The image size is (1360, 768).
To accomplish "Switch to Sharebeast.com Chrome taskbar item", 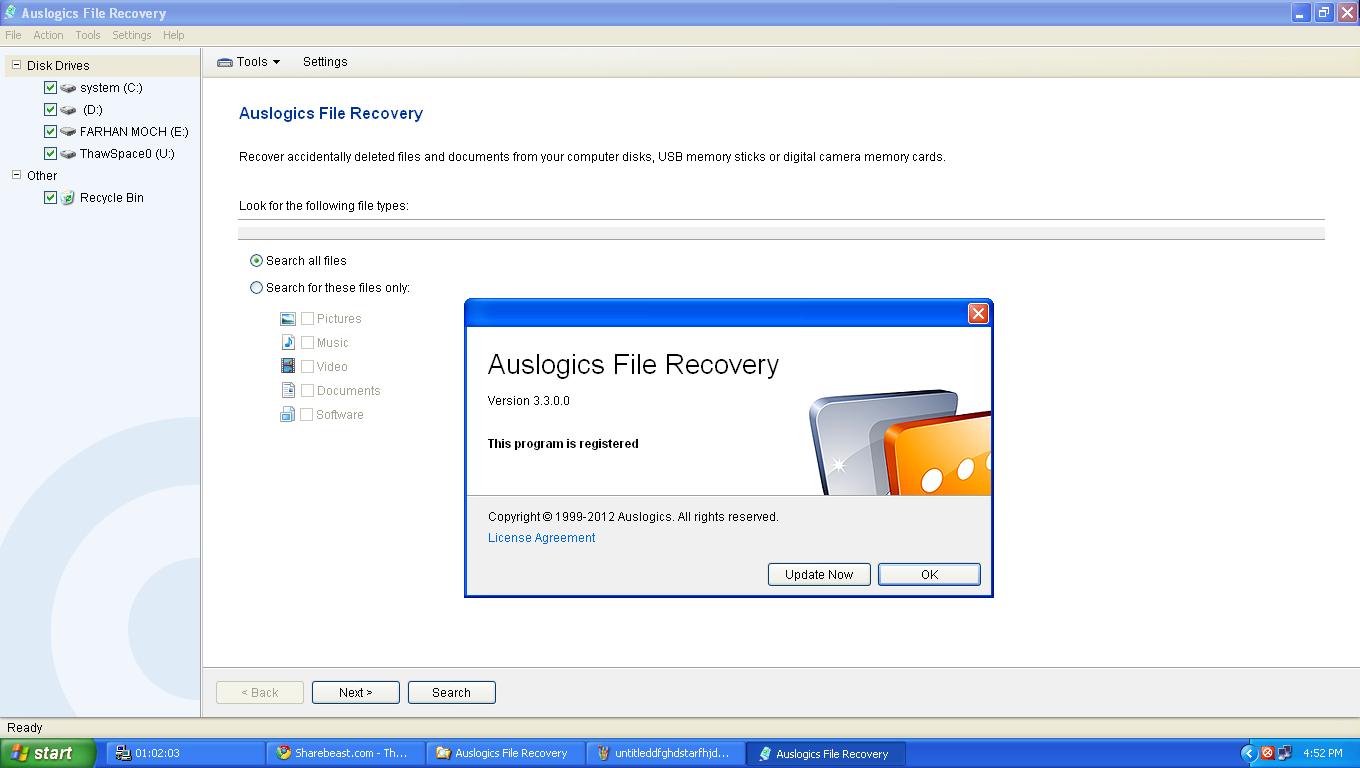I will (x=345, y=753).
